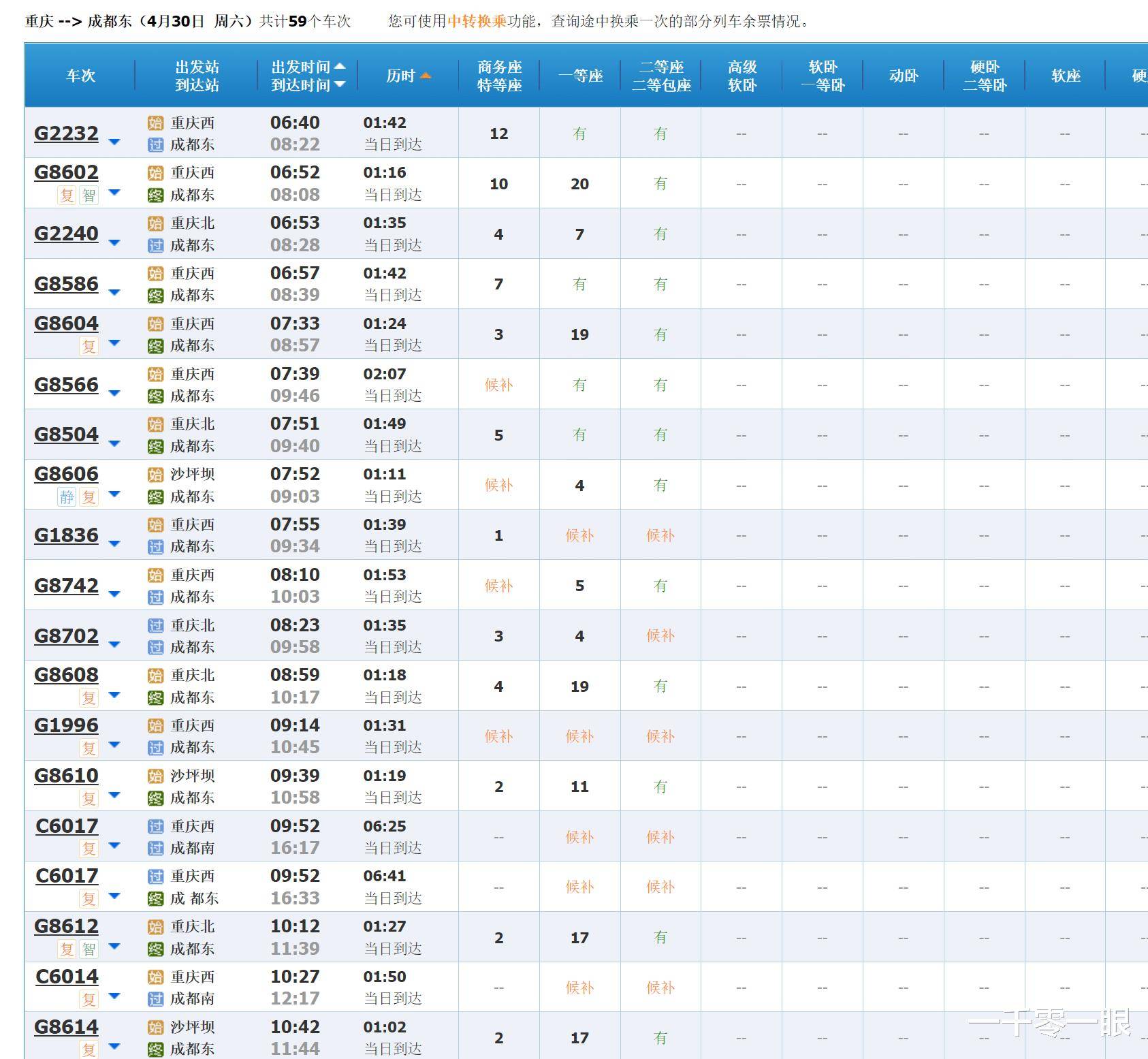Open train number G8608 details
Viewport: 1148px width, 1059px height.
pos(66,675)
